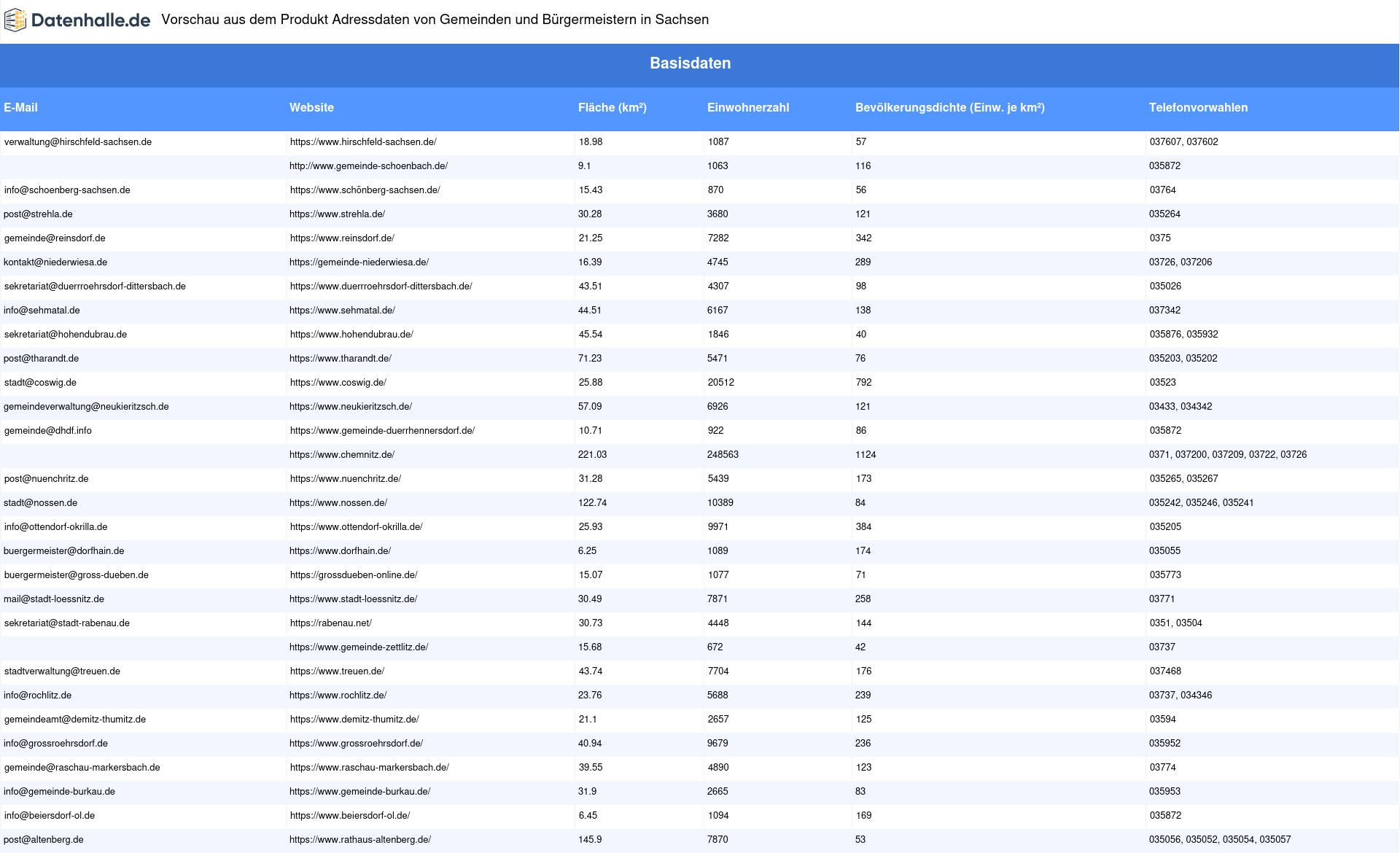The height and width of the screenshot is (853, 1400).
Task: Open the chemnitz.de website link
Action: pyautogui.click(x=342, y=455)
